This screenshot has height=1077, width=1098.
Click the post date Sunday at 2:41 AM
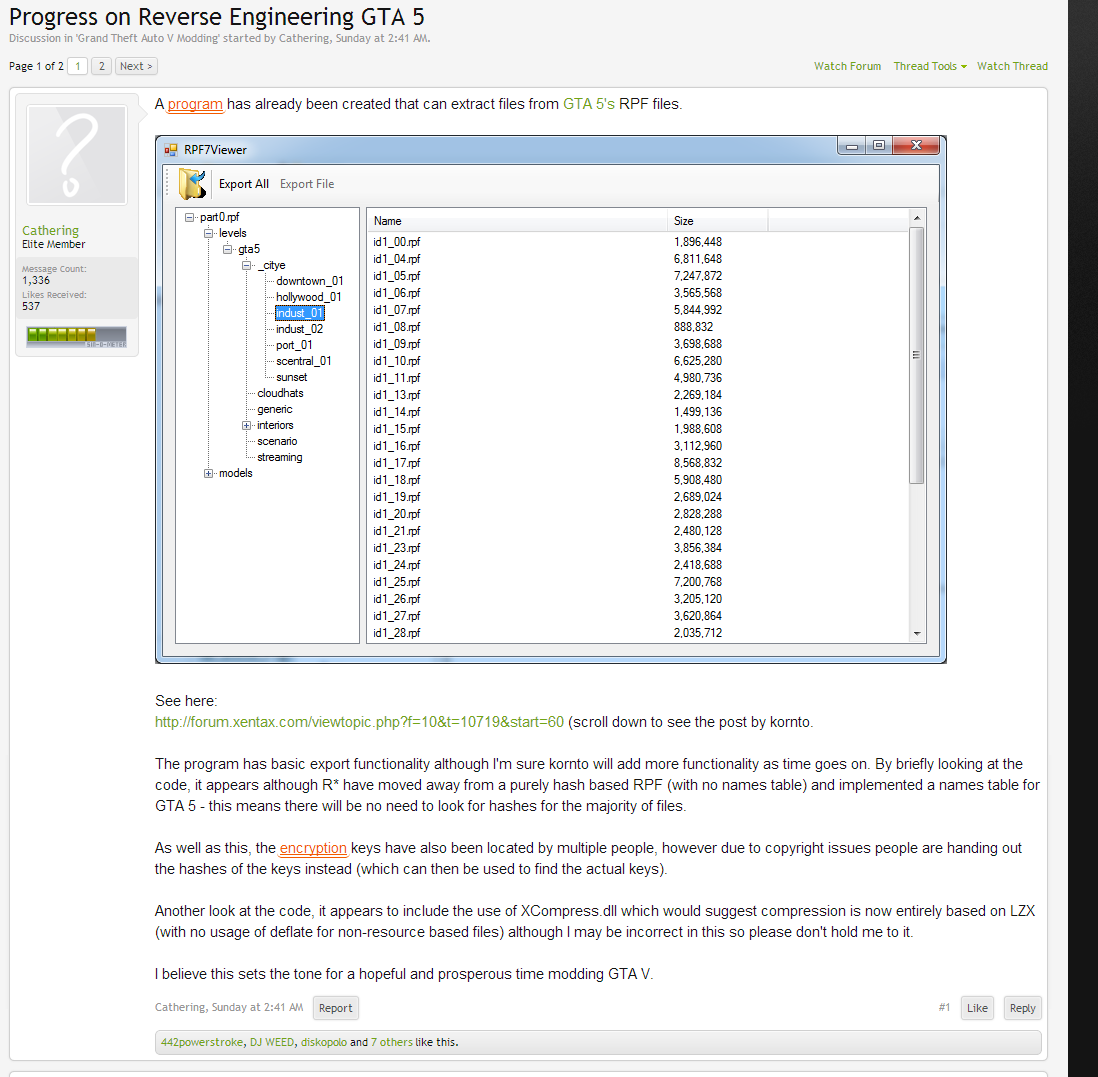(257, 1007)
